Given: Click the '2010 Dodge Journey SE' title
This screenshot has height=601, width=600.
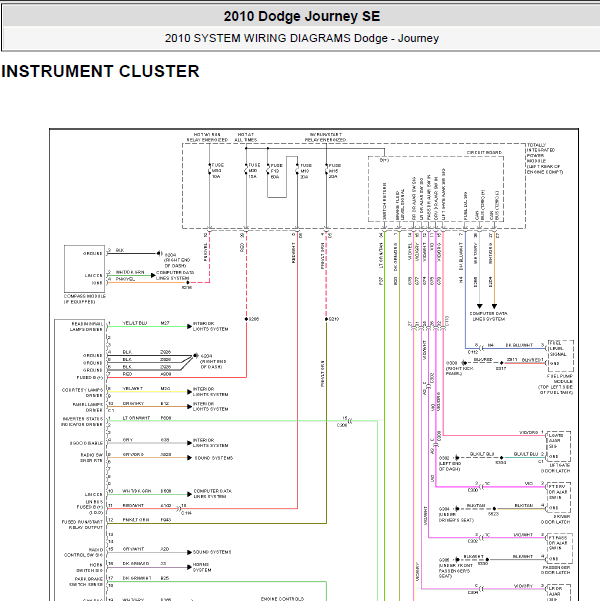Looking at the screenshot, I should coord(302,16).
